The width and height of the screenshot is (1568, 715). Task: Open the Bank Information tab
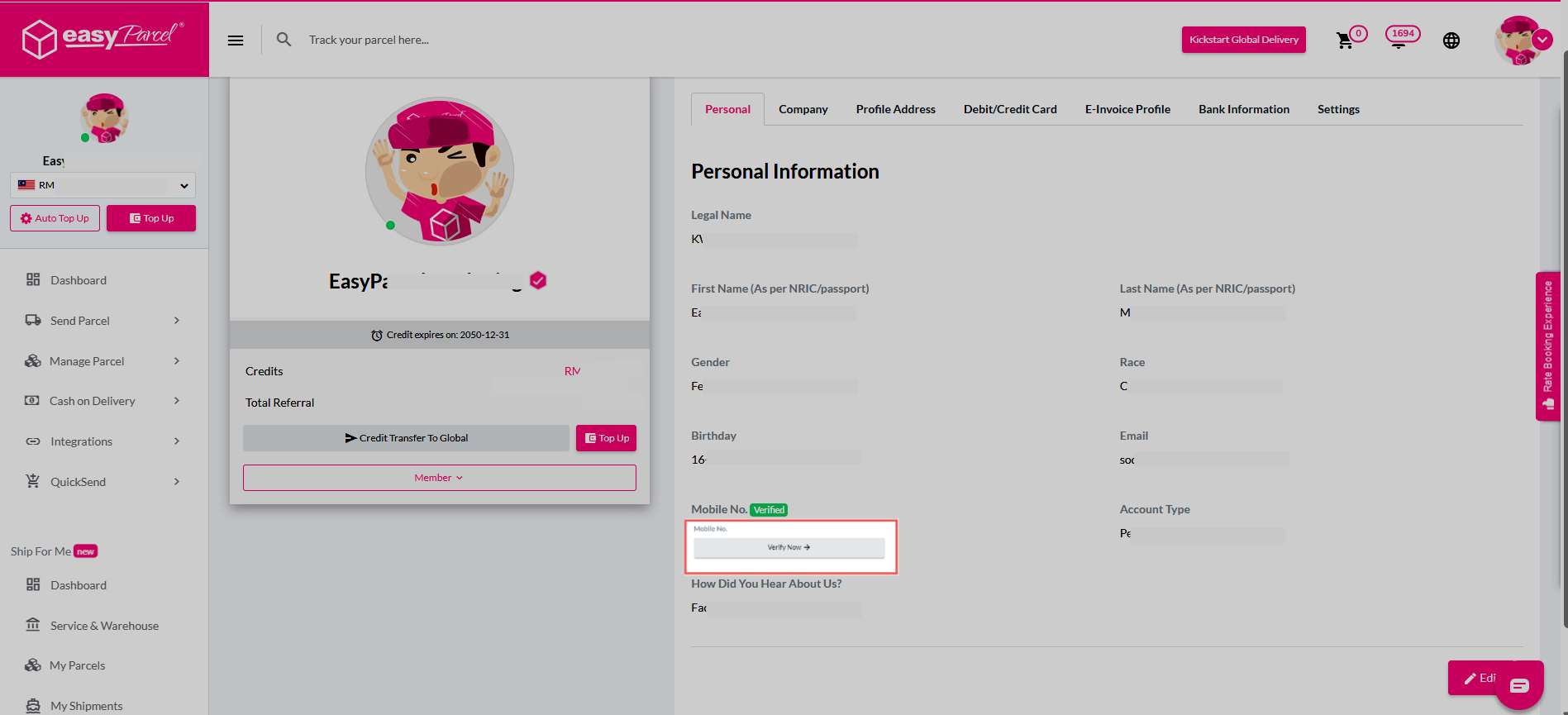[1243, 109]
